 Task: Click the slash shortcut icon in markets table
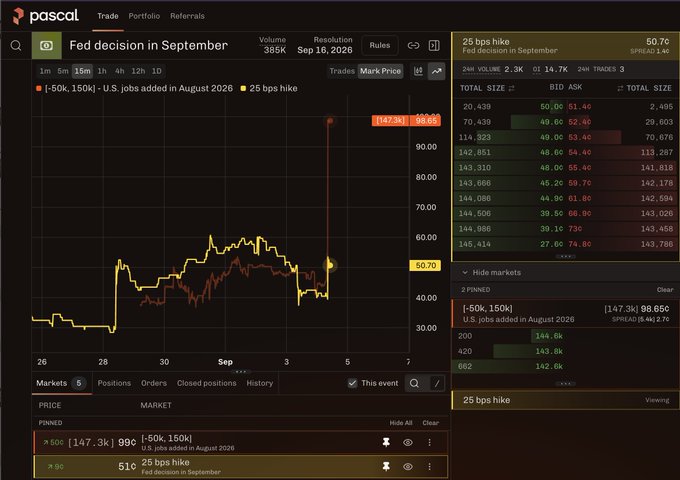(437, 383)
